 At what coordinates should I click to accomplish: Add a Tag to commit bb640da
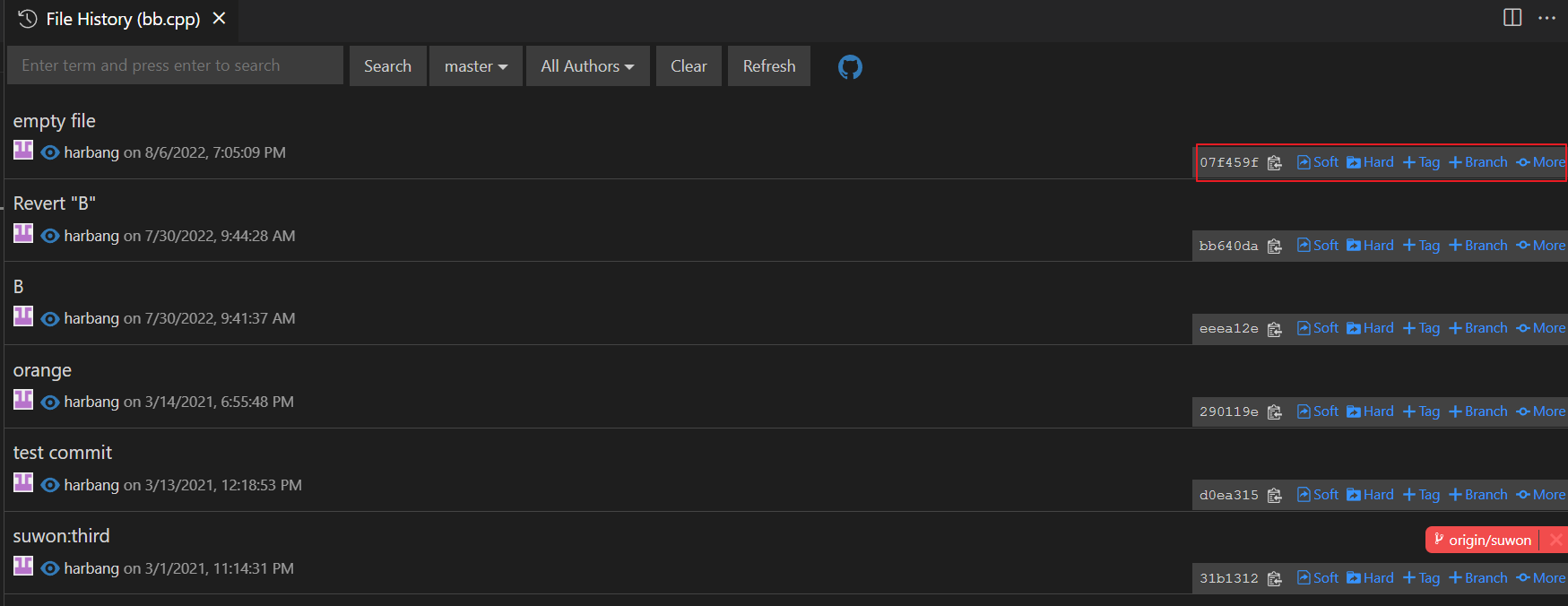tap(1421, 246)
